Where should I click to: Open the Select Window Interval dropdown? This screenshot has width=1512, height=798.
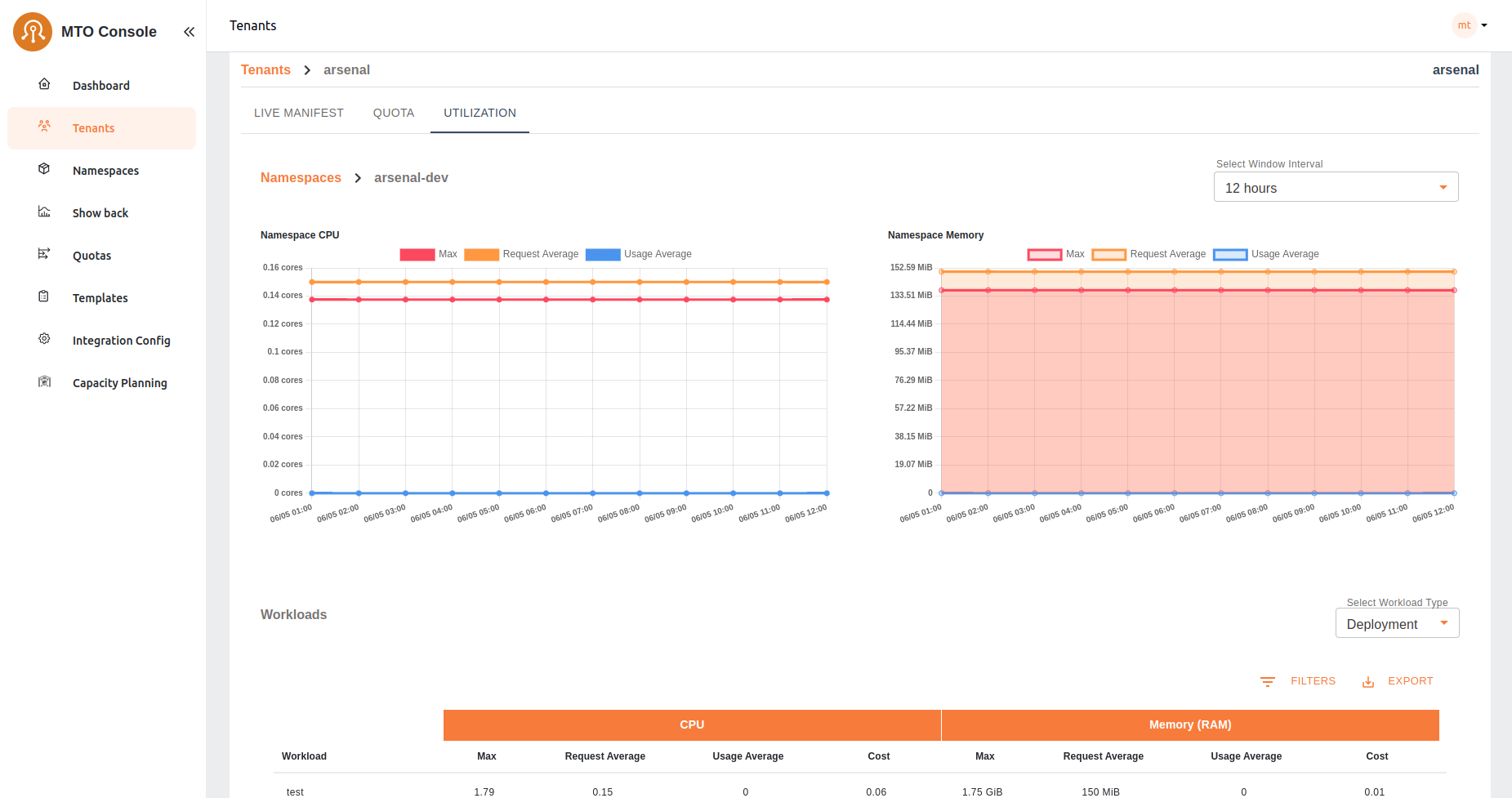1336,187
